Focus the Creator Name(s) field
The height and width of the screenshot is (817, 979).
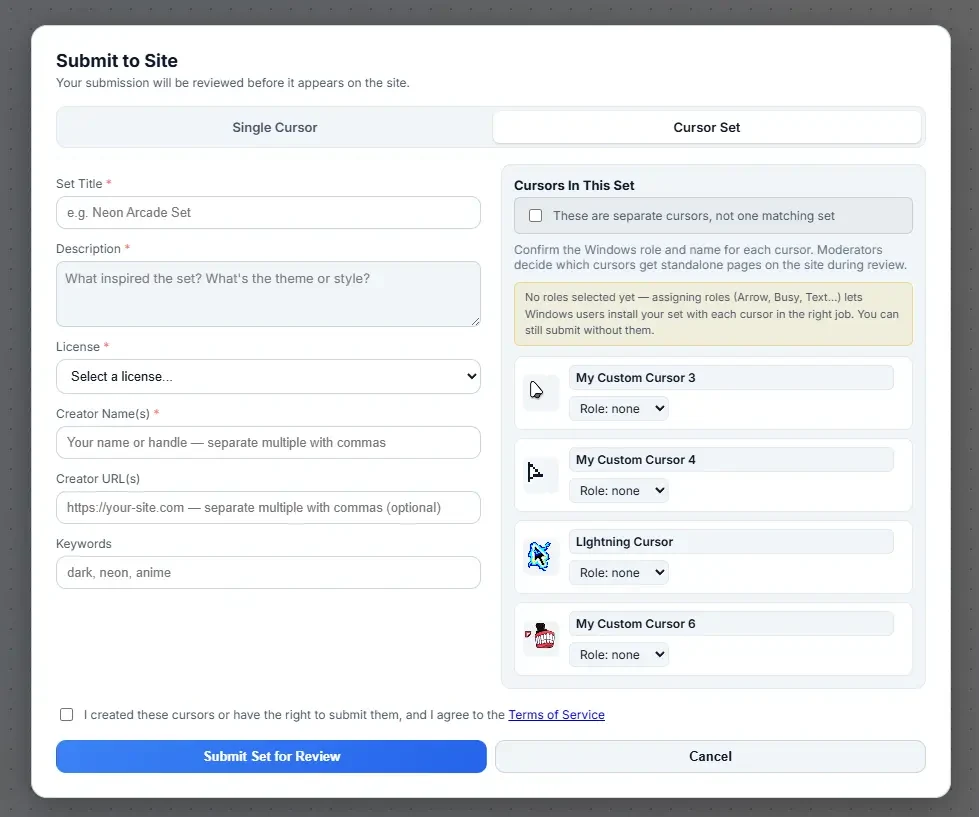[268, 443]
